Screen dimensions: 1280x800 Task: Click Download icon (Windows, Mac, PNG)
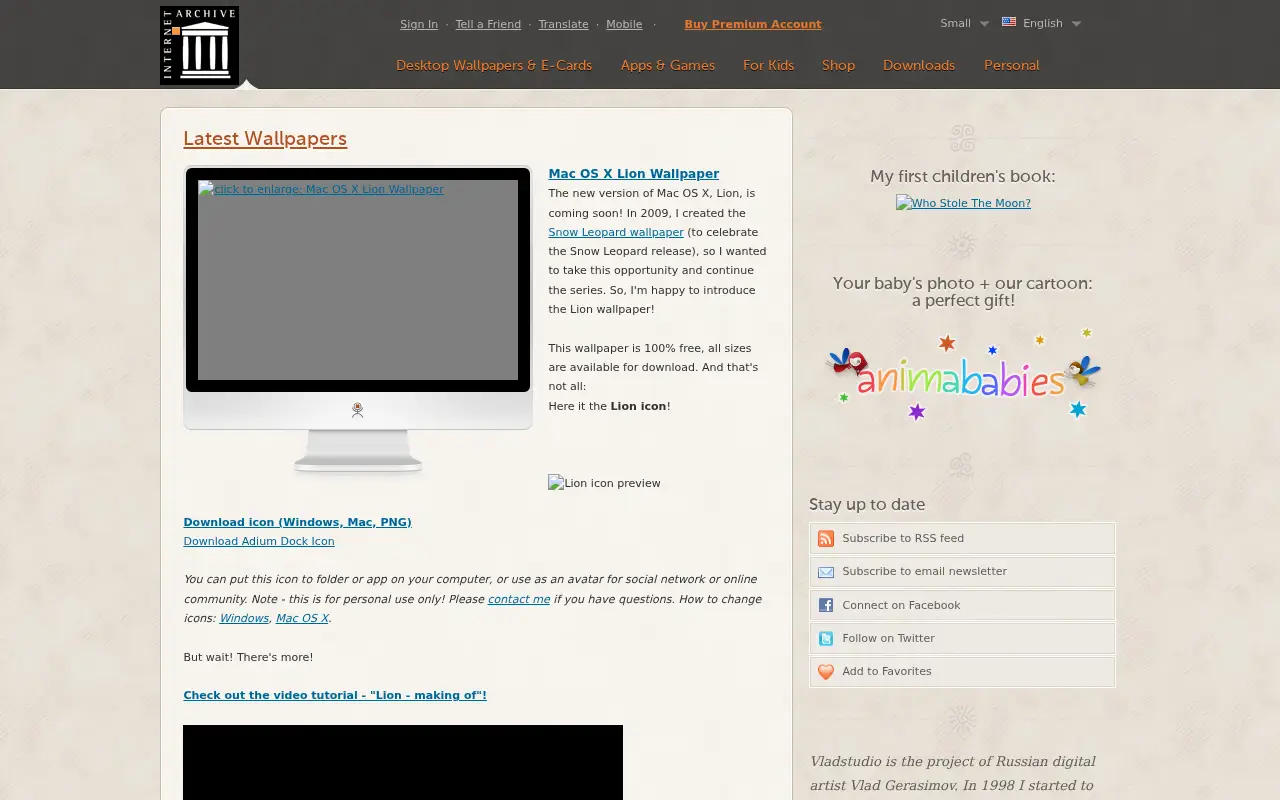tap(297, 522)
